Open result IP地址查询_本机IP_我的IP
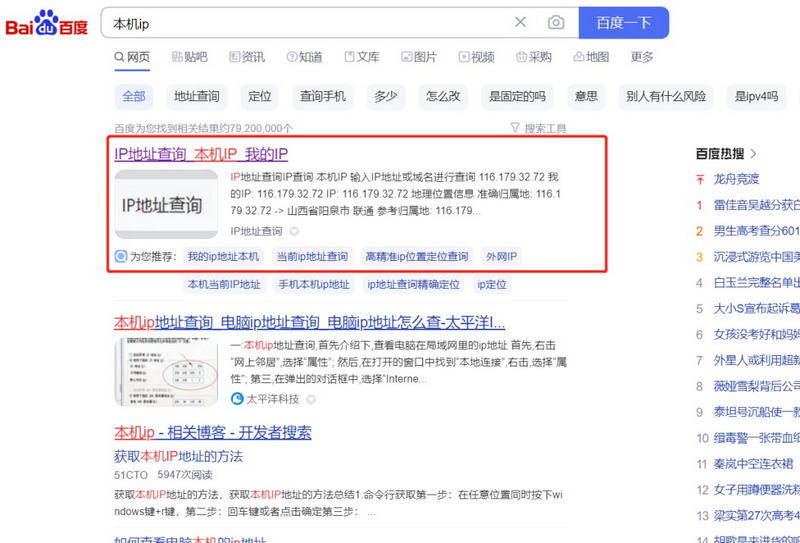Screen dimensions: 800x543 coord(201,154)
